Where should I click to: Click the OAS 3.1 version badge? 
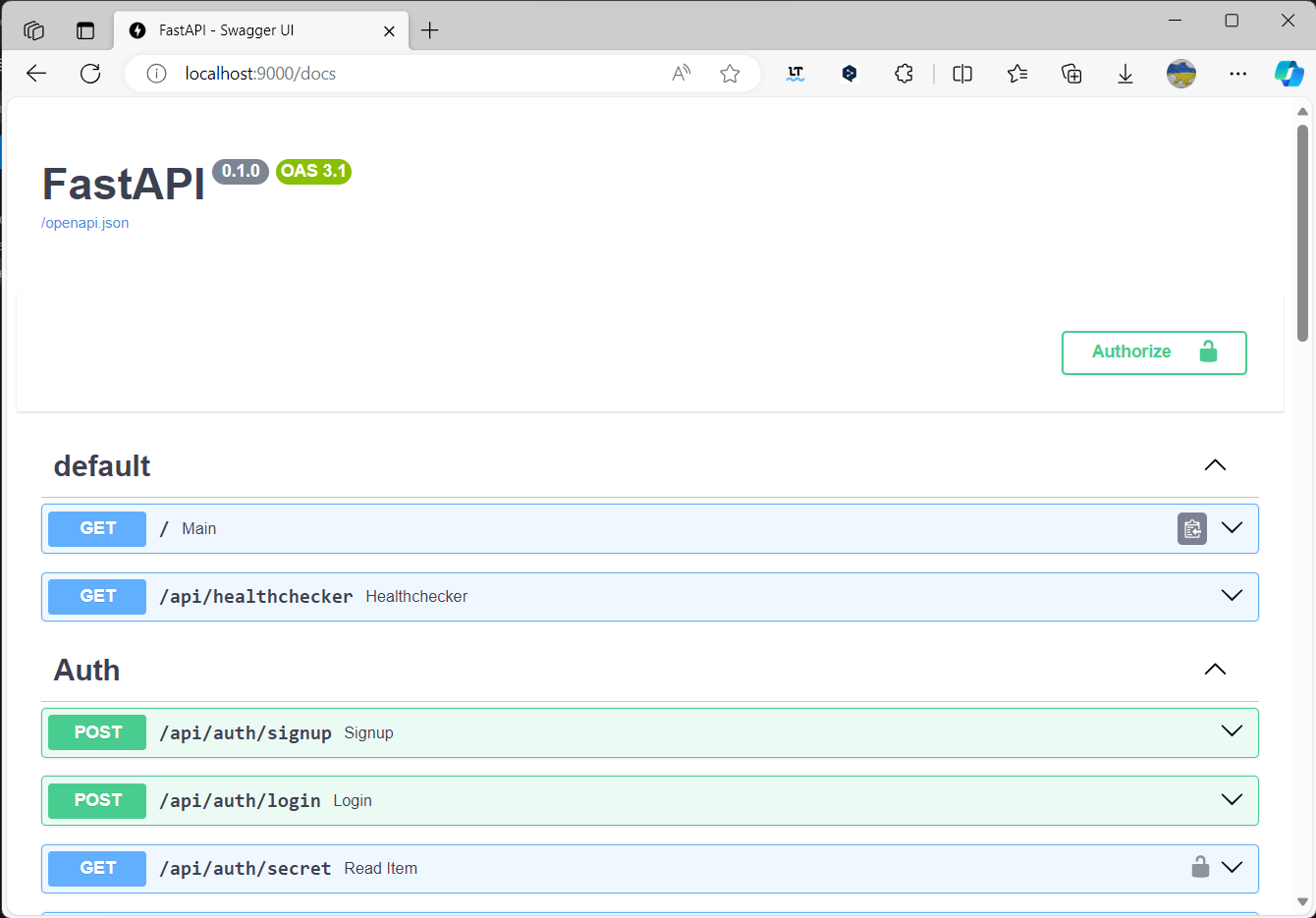(313, 171)
